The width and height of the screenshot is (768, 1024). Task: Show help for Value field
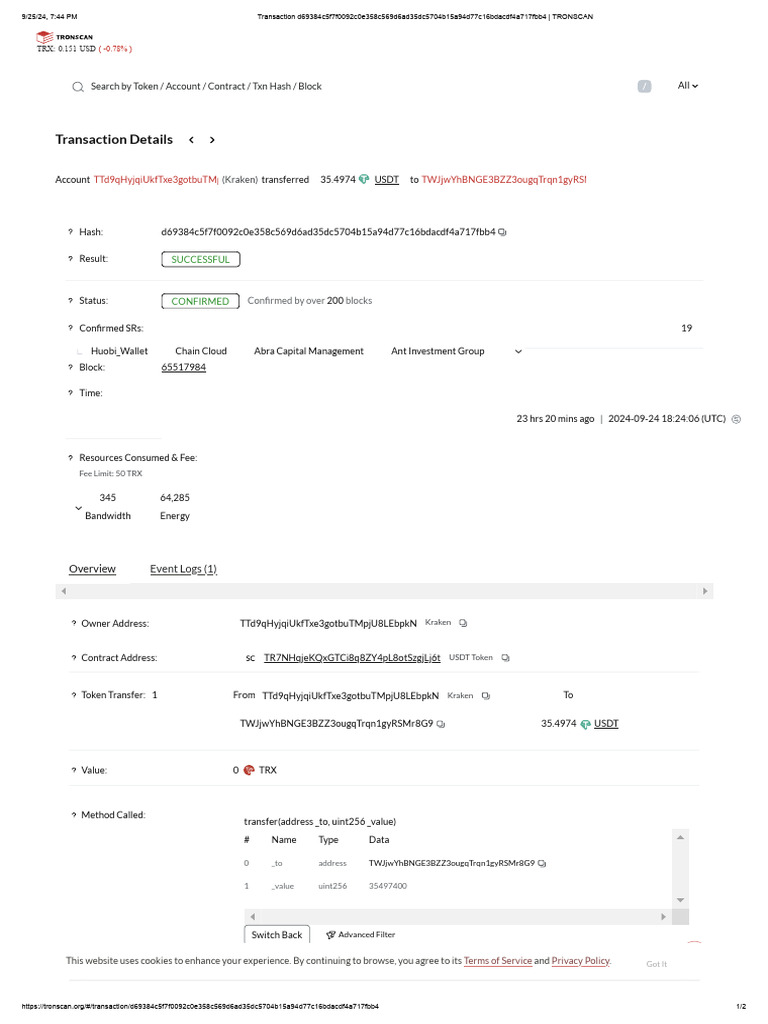click(x=74, y=770)
